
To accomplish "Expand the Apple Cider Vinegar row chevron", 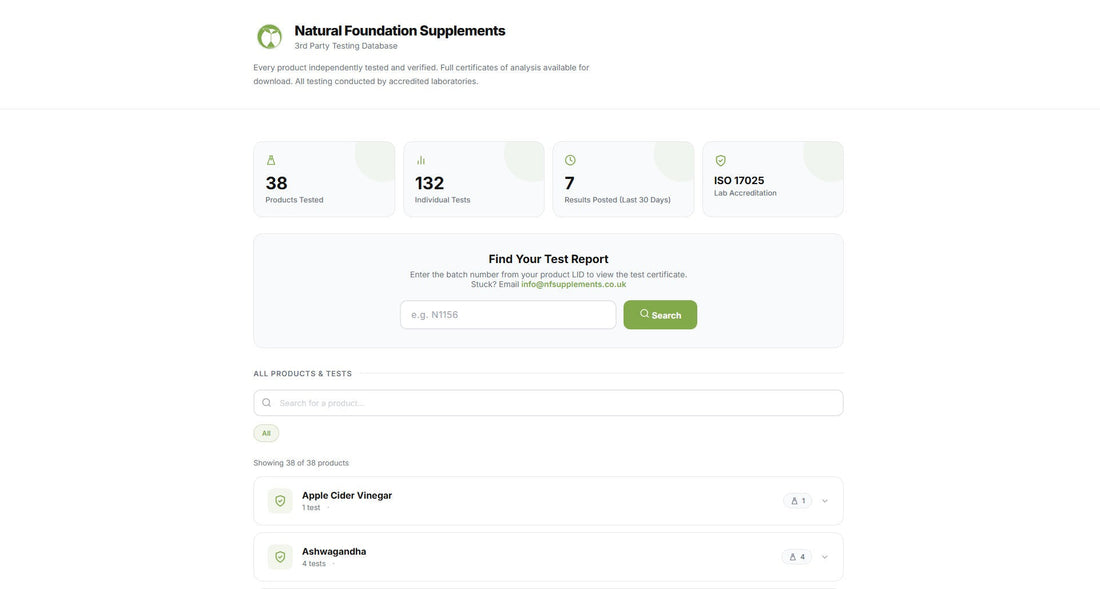I will click(x=825, y=501).
